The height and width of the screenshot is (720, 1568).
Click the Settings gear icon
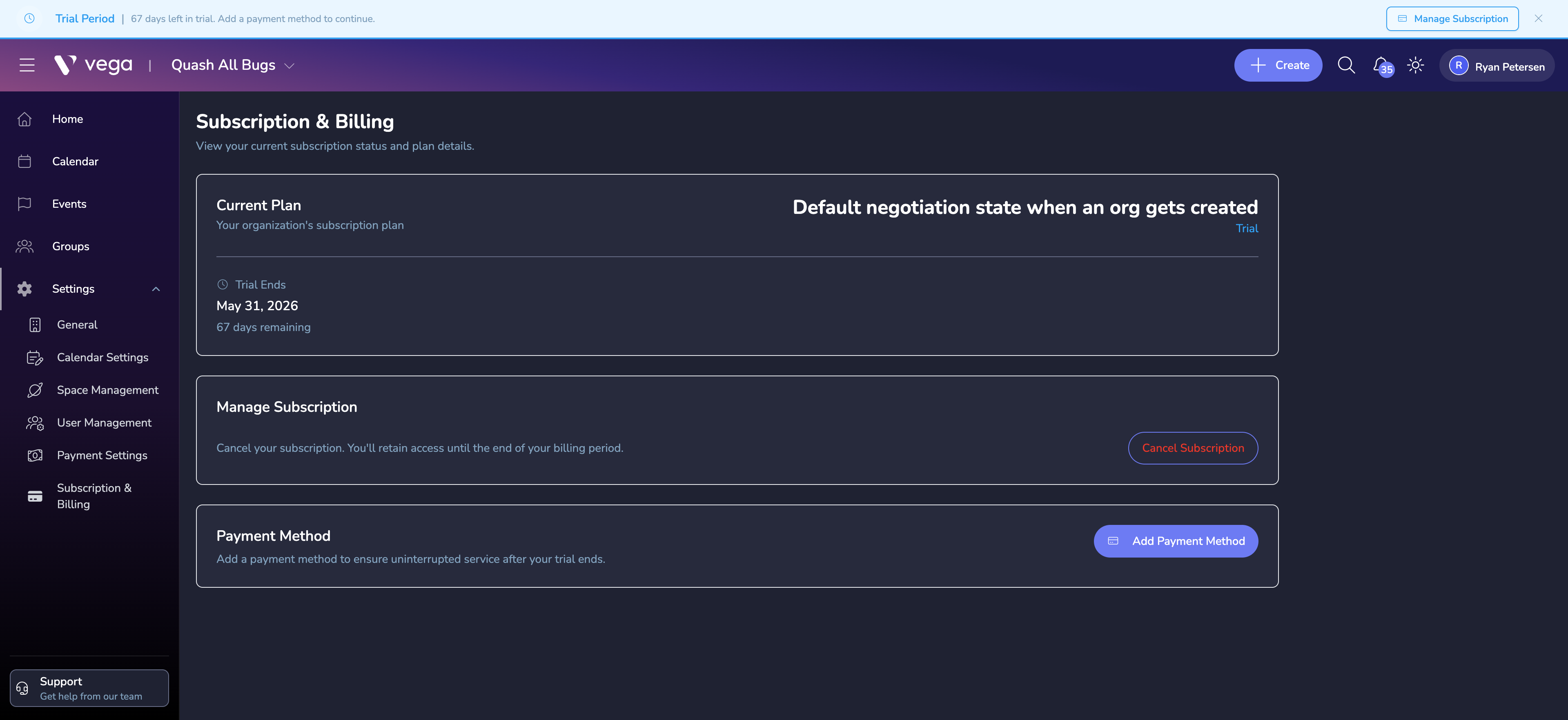tap(24, 289)
